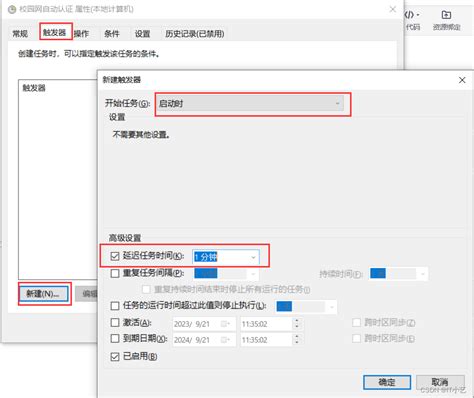Check 跨时区同步 for the 激活 row
The image size is (474, 398).
tap(356, 322)
